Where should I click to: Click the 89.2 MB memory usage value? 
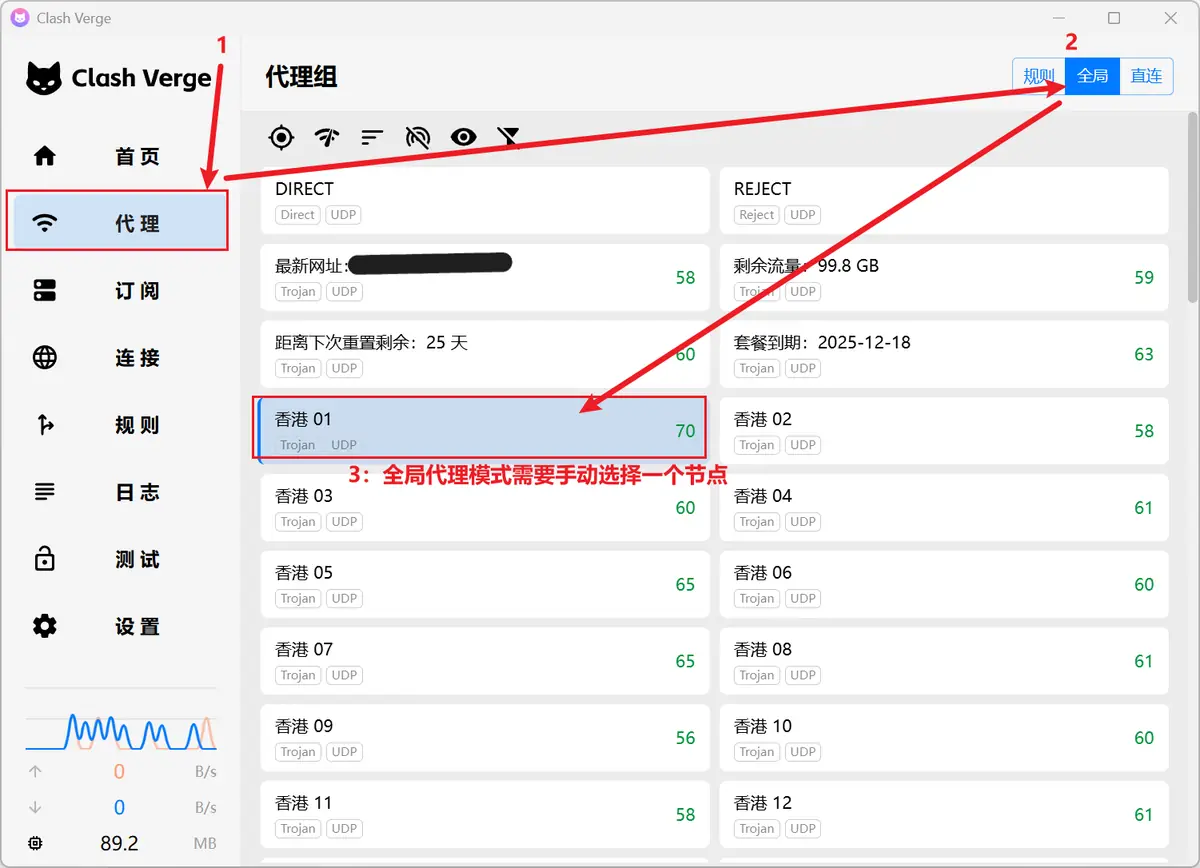tap(119, 843)
